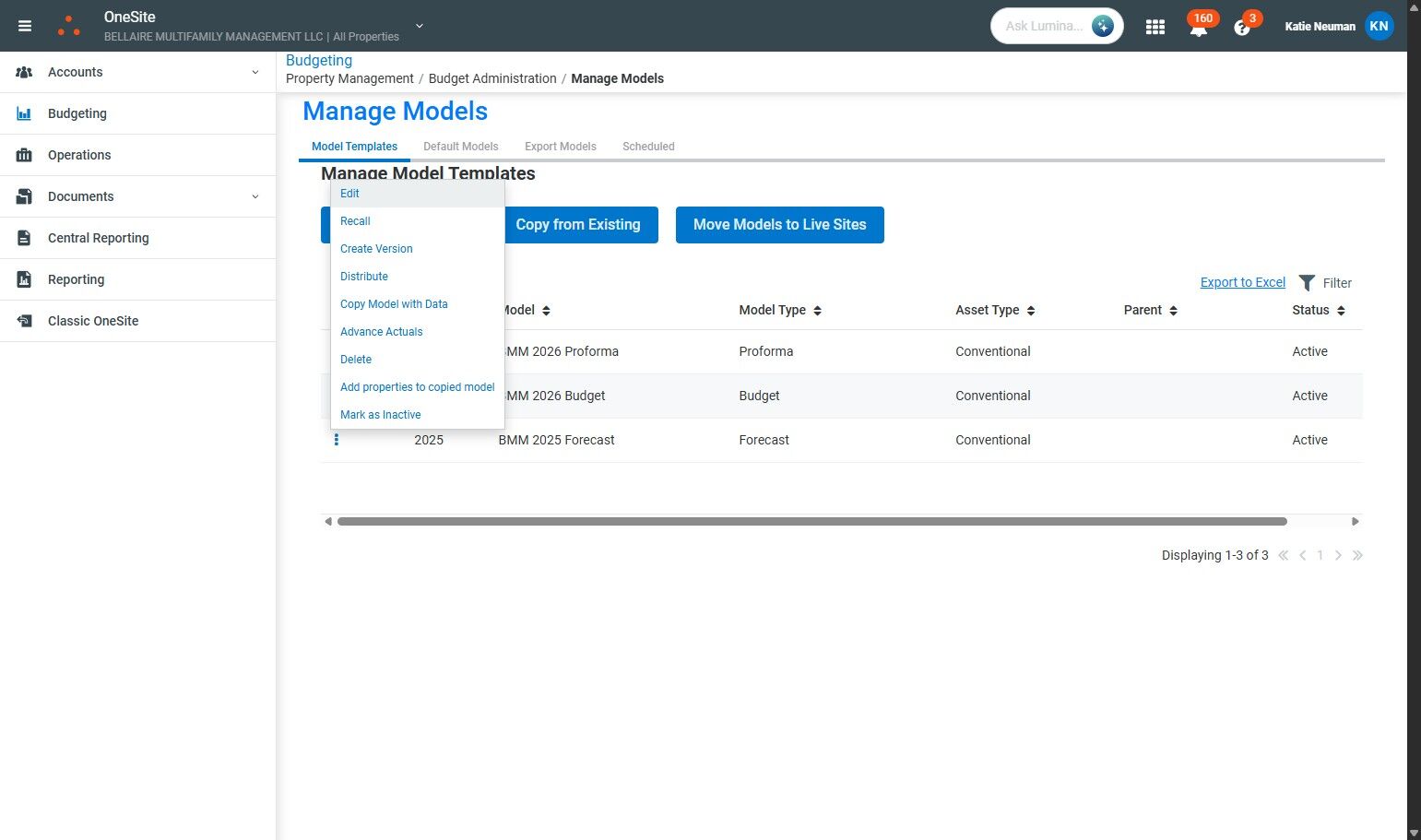Click the KN user avatar
This screenshot has width=1421, height=840.
coord(1379,26)
